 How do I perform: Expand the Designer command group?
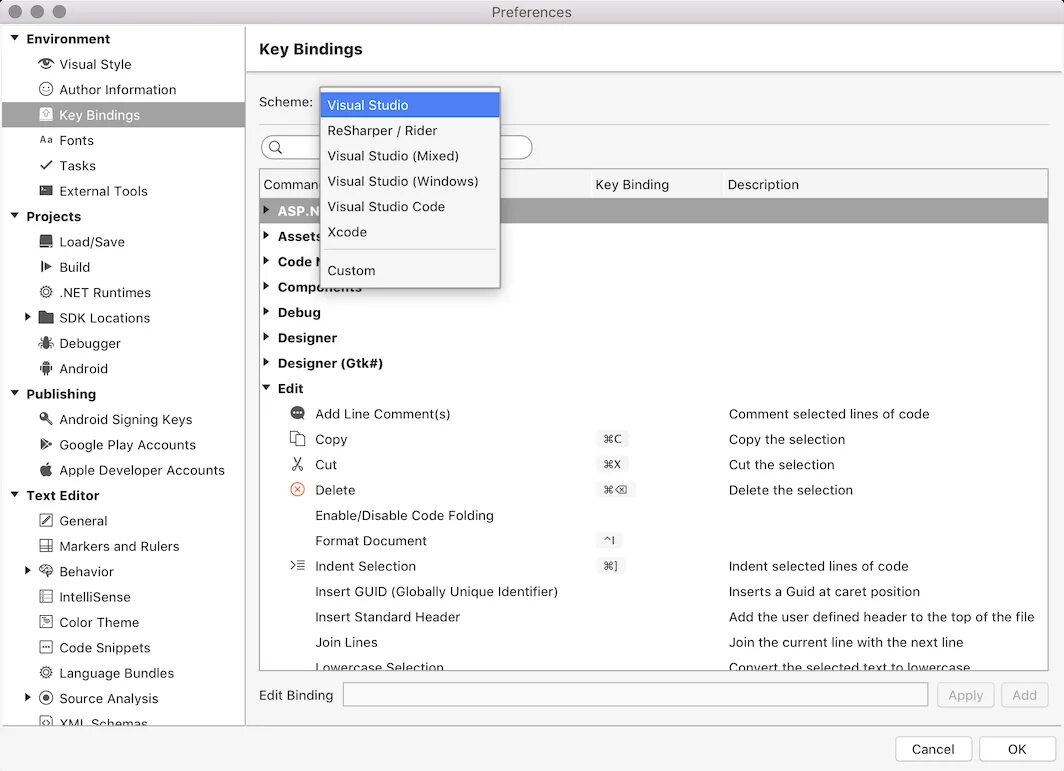[x=267, y=337]
